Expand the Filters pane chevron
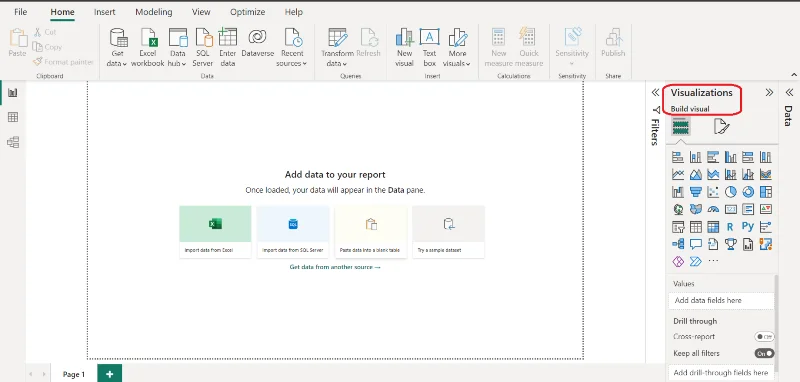This screenshot has height=382, width=800. (x=655, y=92)
